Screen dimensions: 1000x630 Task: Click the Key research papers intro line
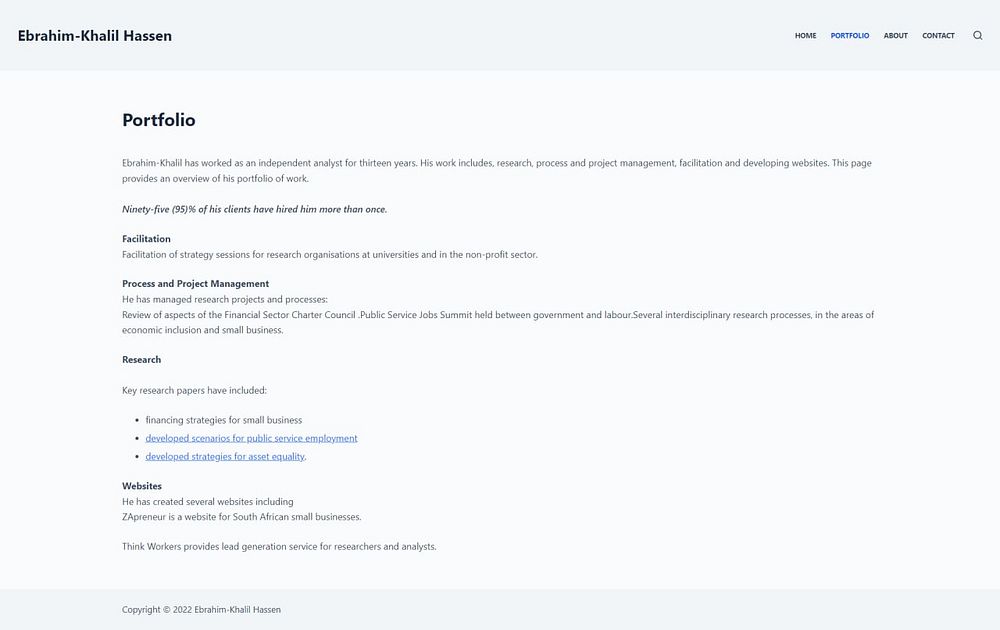(194, 390)
